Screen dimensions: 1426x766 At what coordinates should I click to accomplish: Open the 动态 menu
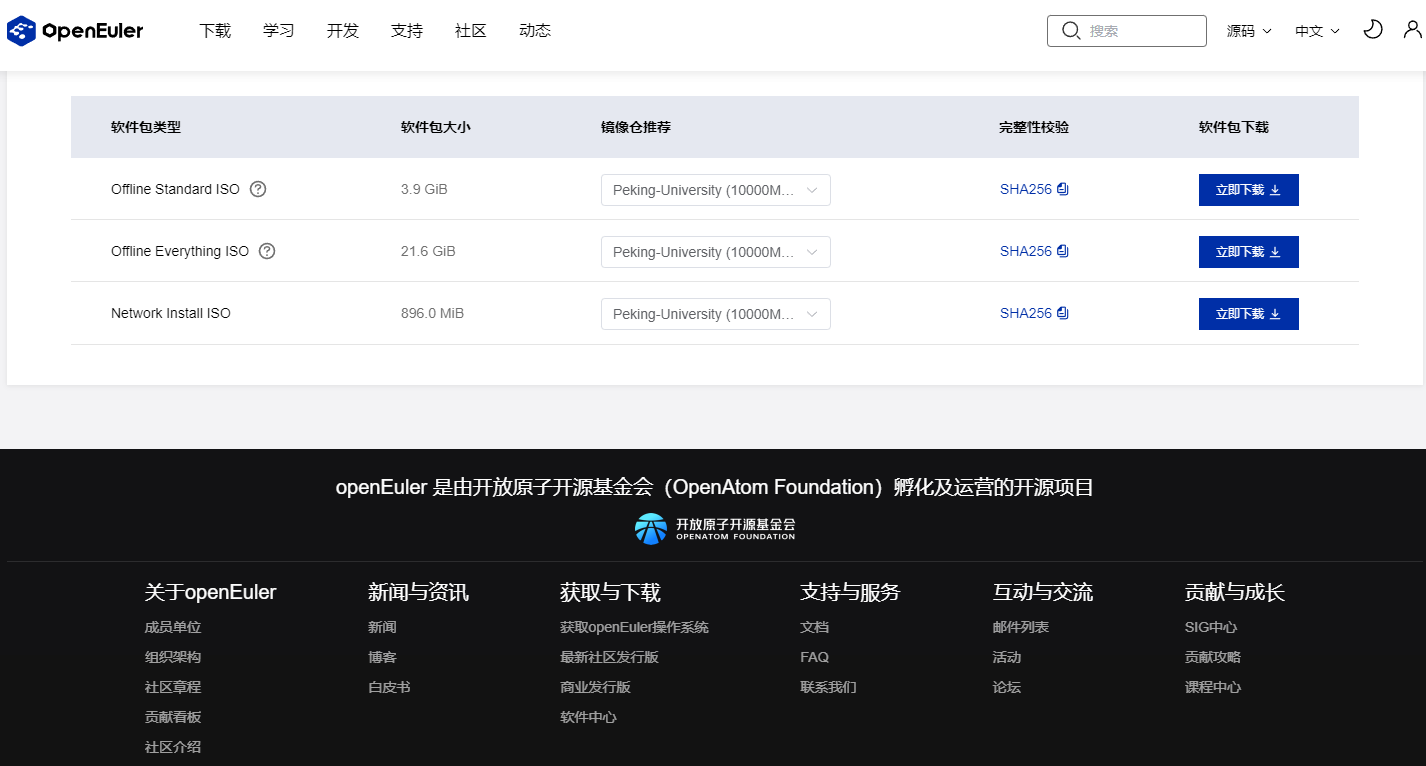point(535,31)
